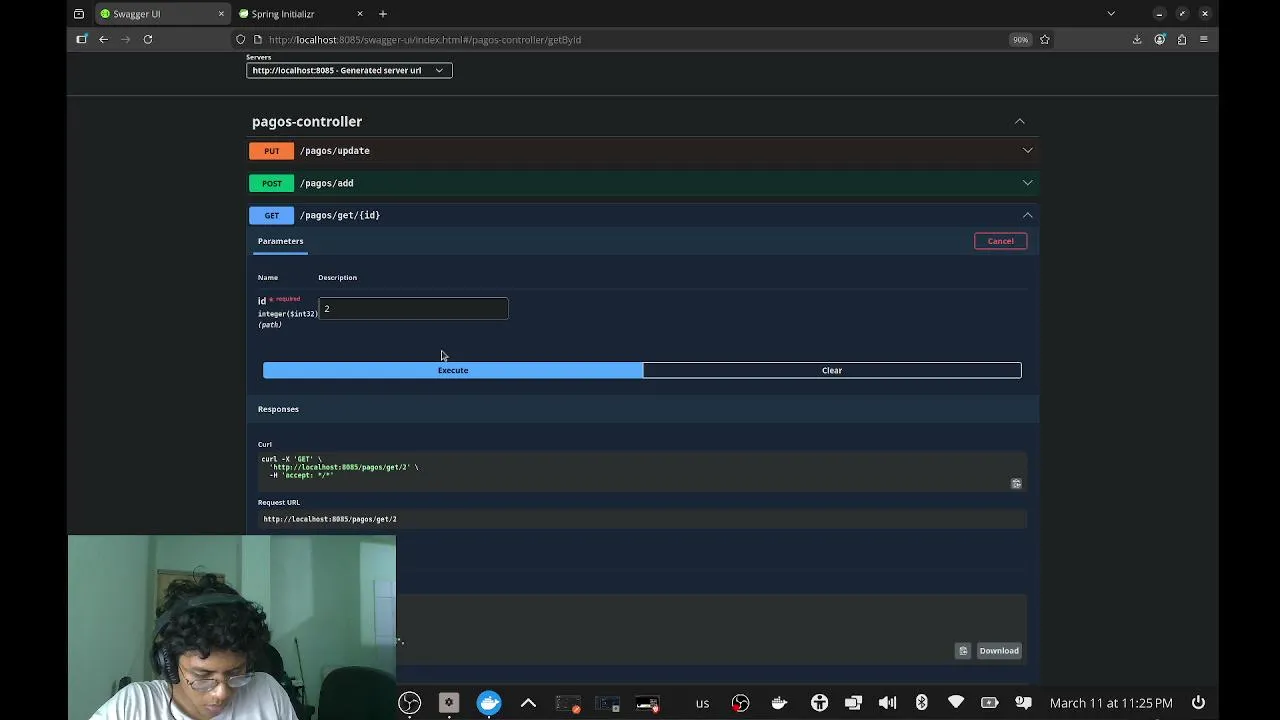Open Bluetooth settings in the tray
This screenshot has height=720, width=1280.
point(921,703)
